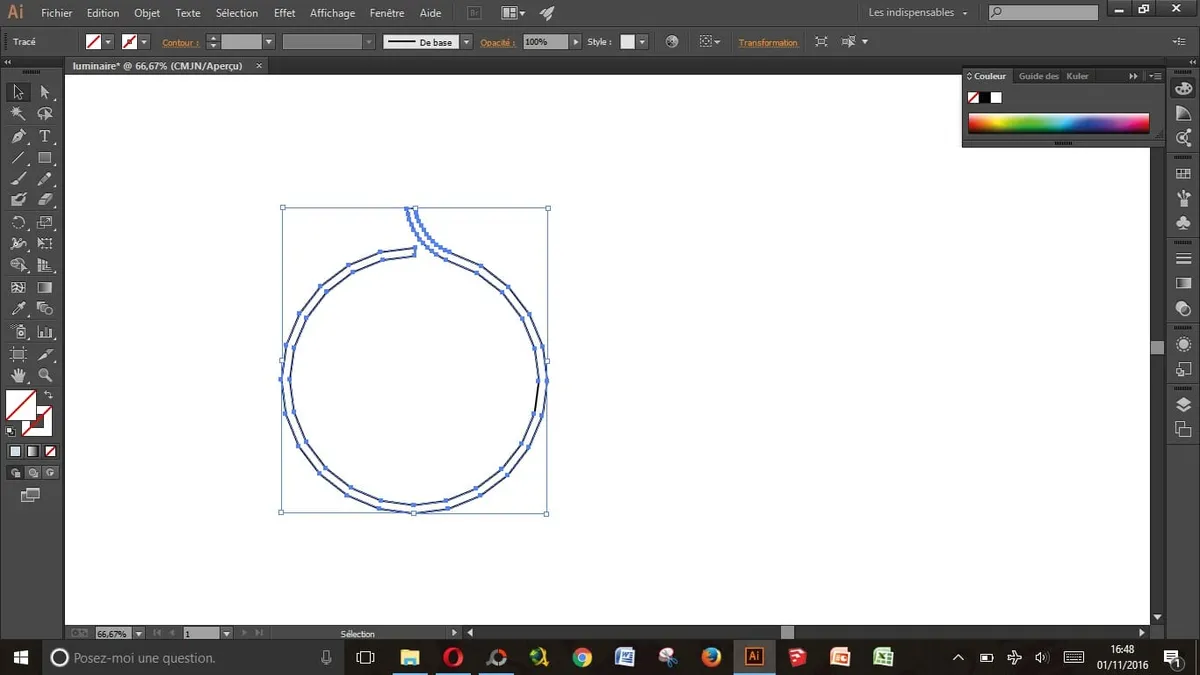Open the Style dropdown arrow
The width and height of the screenshot is (1200, 675).
coord(642,42)
